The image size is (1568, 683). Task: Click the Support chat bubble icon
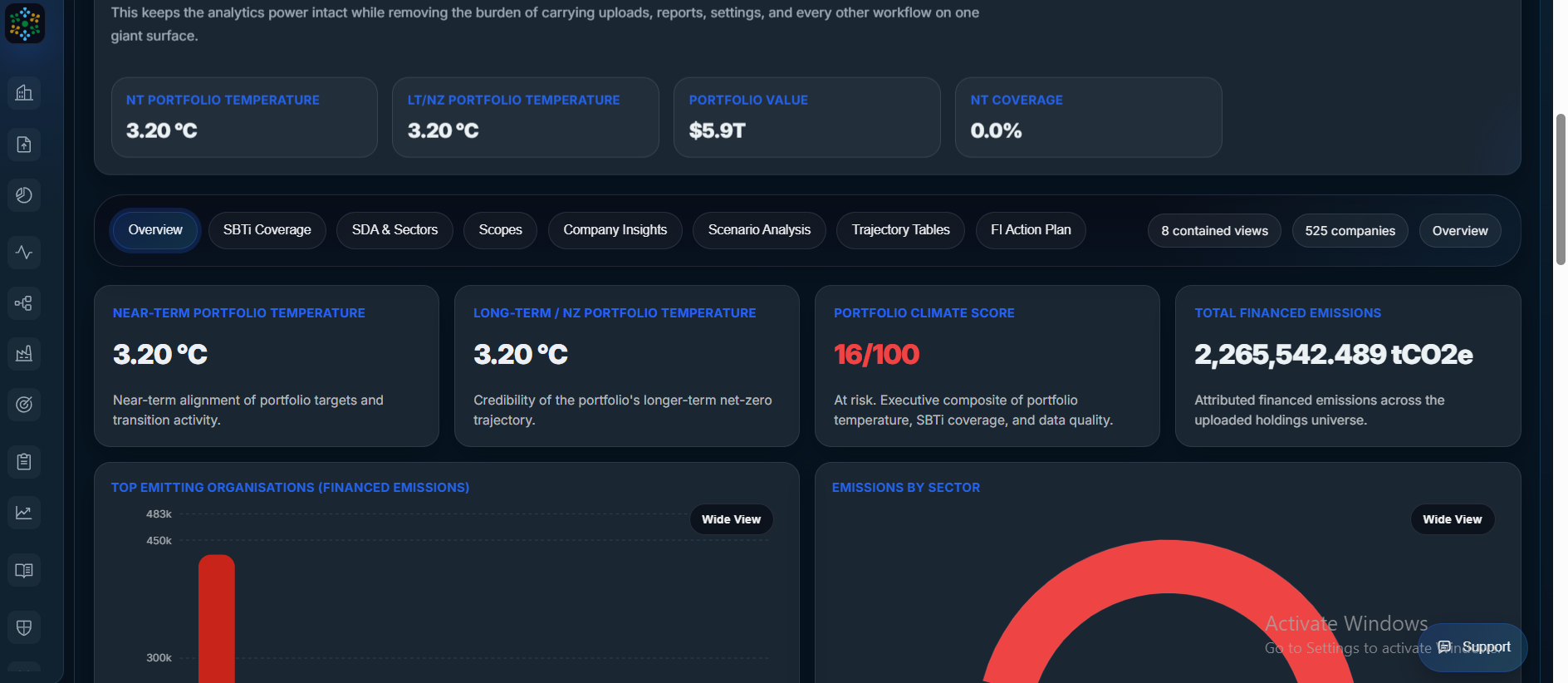(1445, 646)
